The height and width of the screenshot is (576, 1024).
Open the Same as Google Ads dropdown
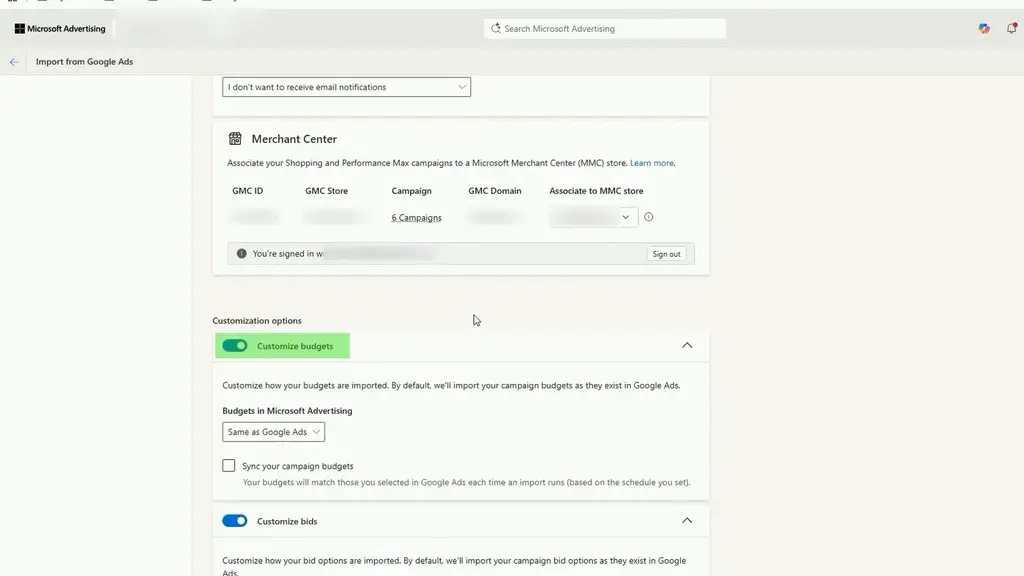click(x=273, y=432)
